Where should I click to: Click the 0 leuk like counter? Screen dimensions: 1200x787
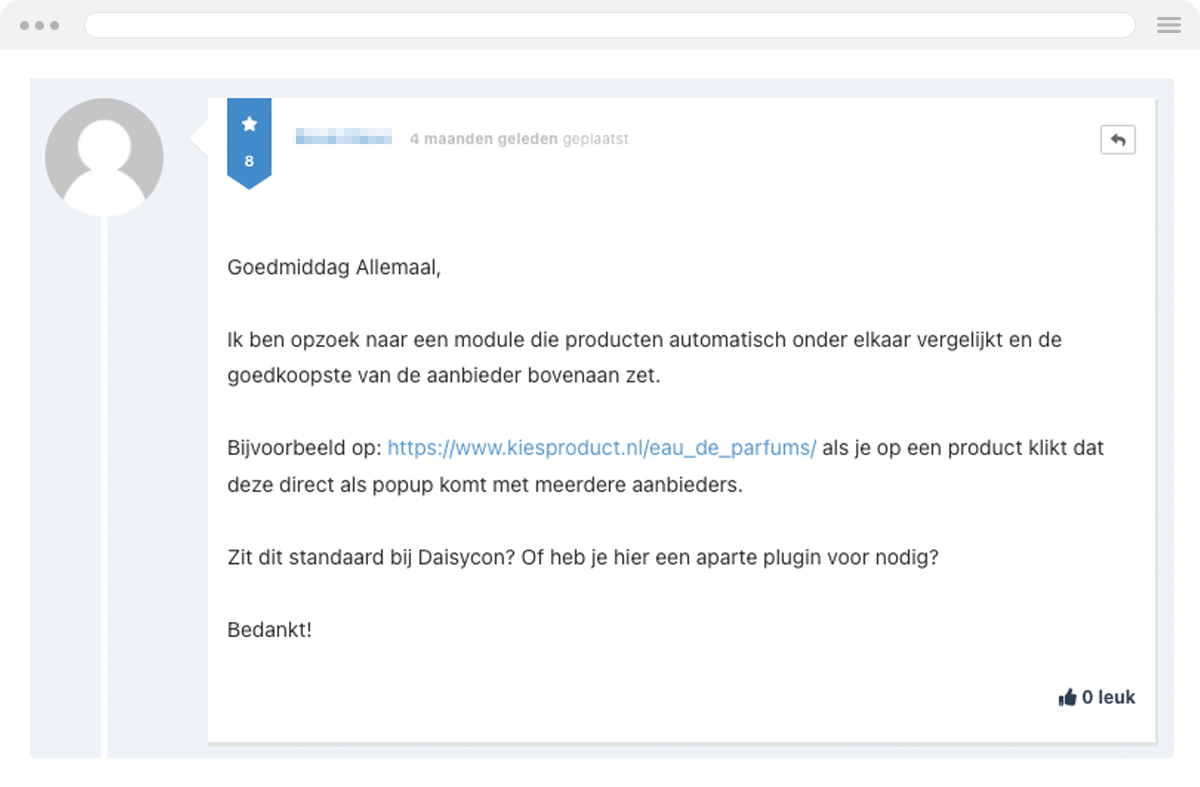point(1107,697)
